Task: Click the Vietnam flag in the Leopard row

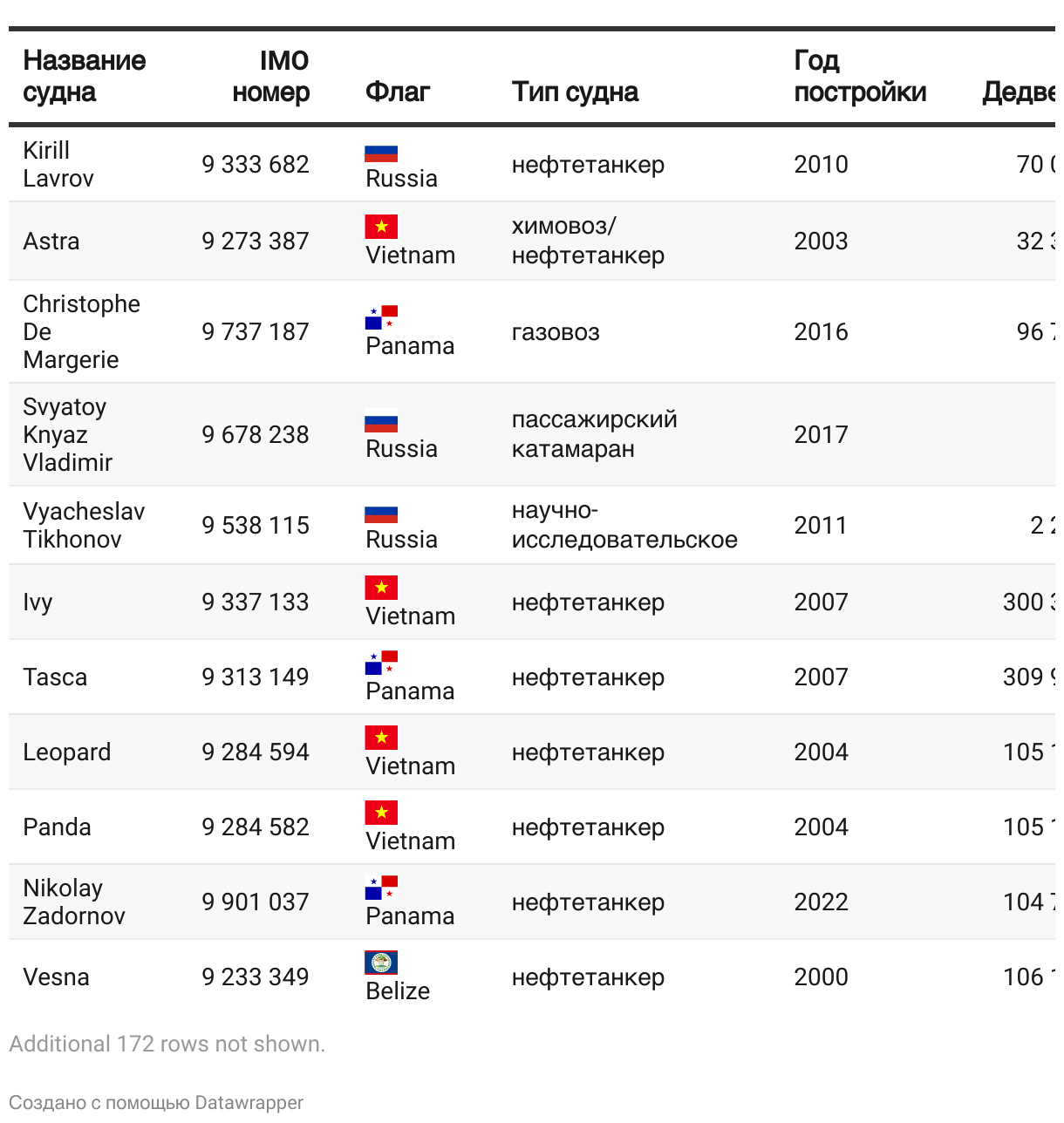Action: coord(381,738)
